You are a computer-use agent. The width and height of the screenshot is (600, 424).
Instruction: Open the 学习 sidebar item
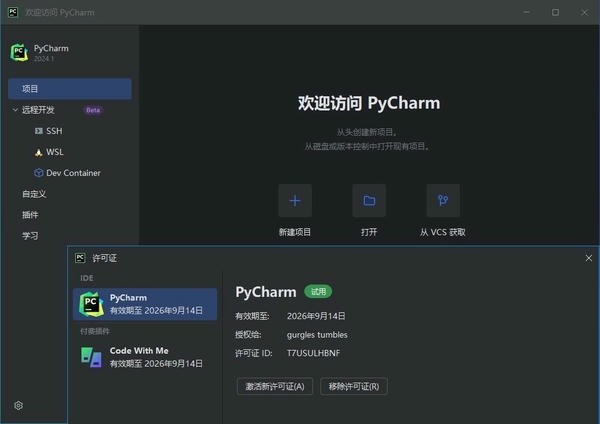30,236
